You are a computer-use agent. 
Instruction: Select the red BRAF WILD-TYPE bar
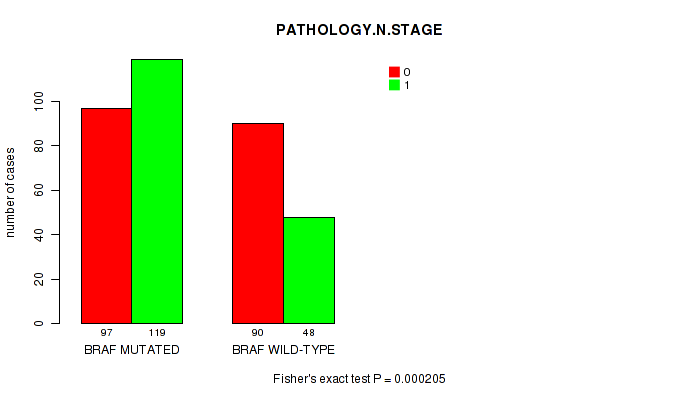pyautogui.click(x=258, y=223)
